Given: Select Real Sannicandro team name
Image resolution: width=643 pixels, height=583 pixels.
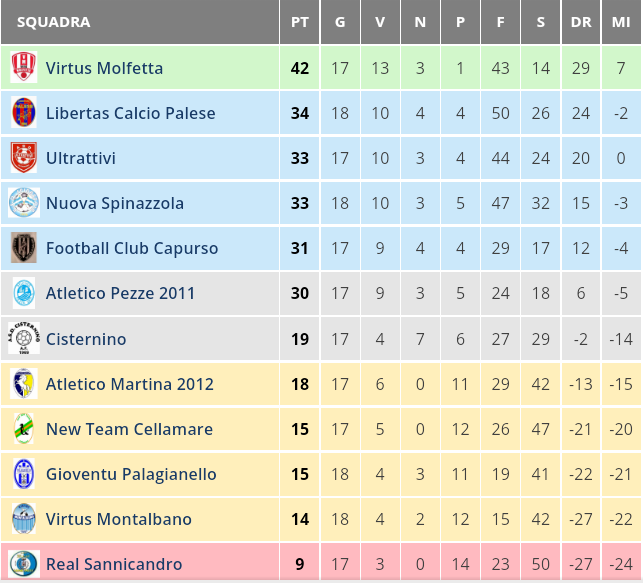Looking at the screenshot, I should coord(114,564).
